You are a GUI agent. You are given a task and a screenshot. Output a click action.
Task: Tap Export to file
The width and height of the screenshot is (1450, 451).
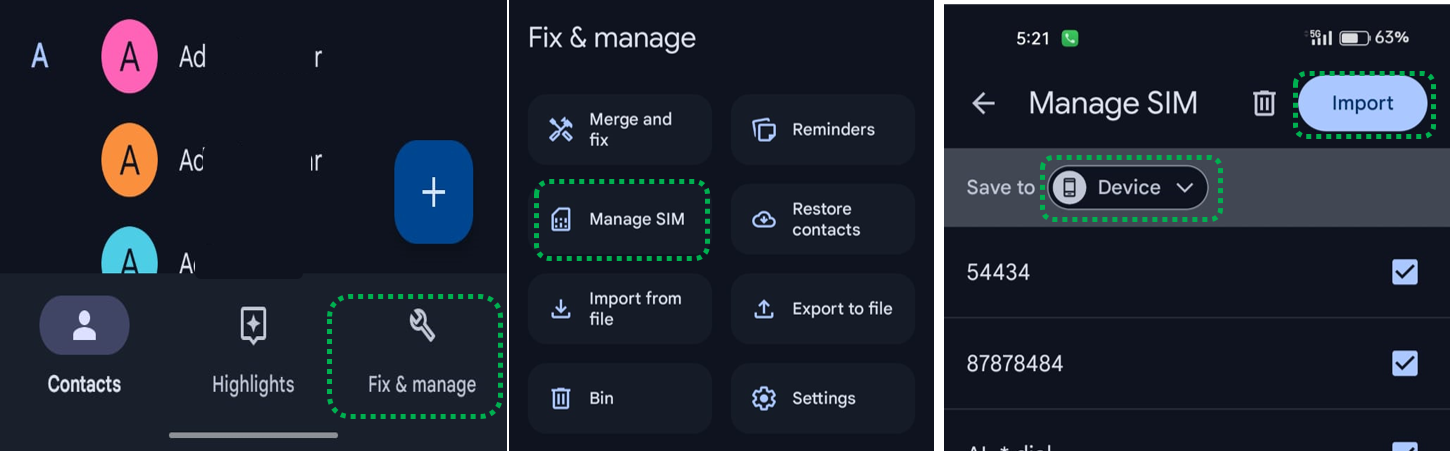tap(822, 309)
